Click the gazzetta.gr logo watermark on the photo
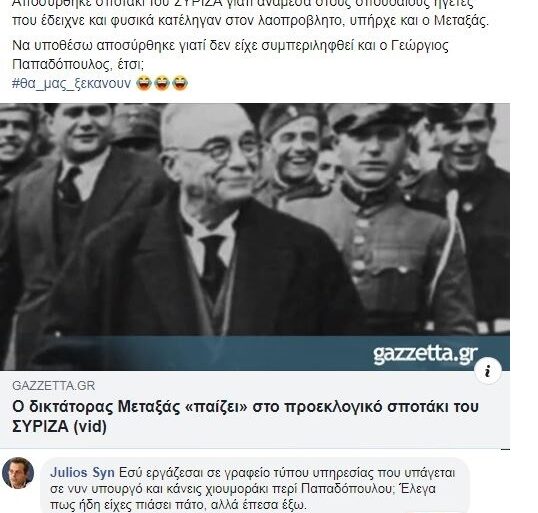The height and width of the screenshot is (513, 538). tap(425, 353)
